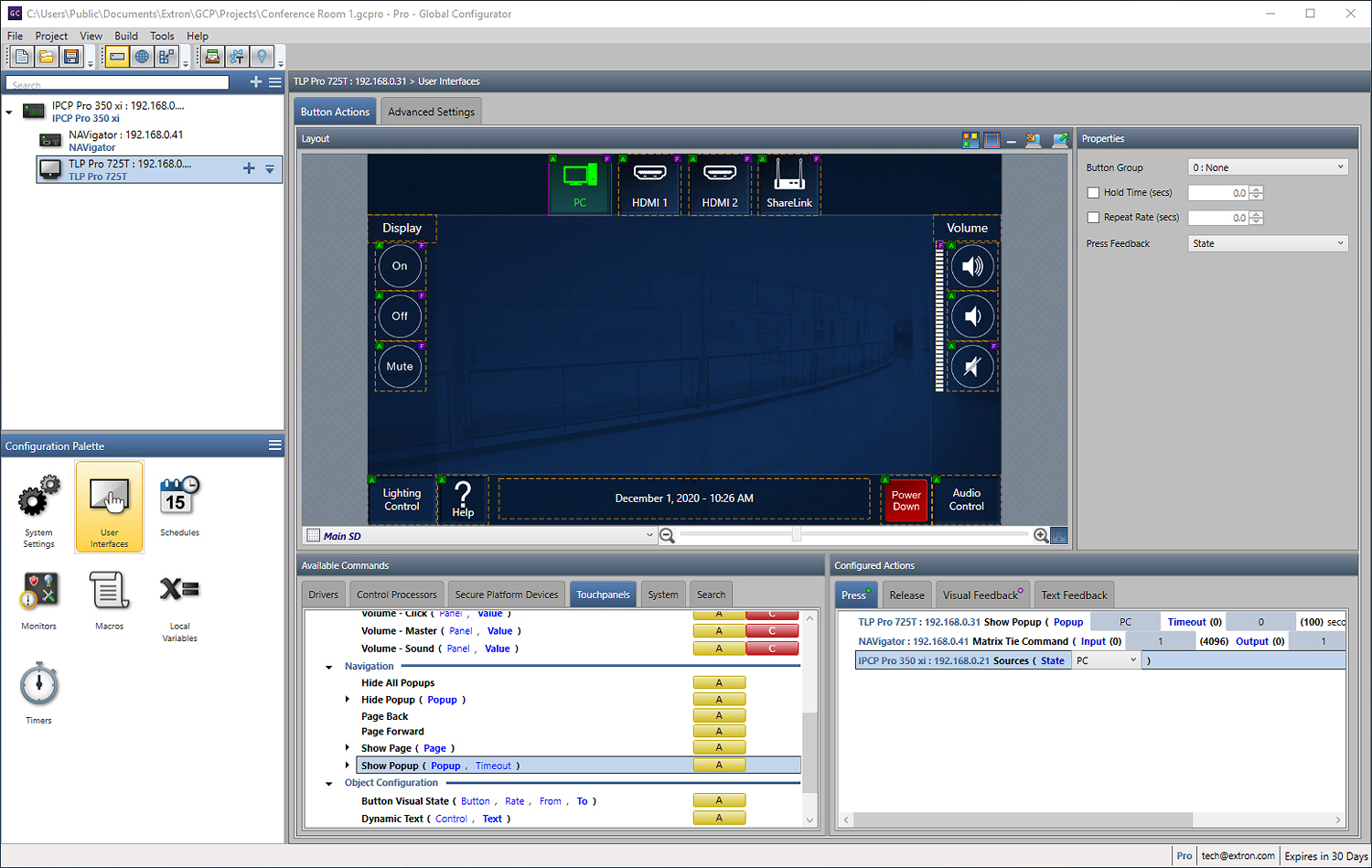Click the plus icon beside the search box
Screen dimensions: 1372x868
coord(256,82)
